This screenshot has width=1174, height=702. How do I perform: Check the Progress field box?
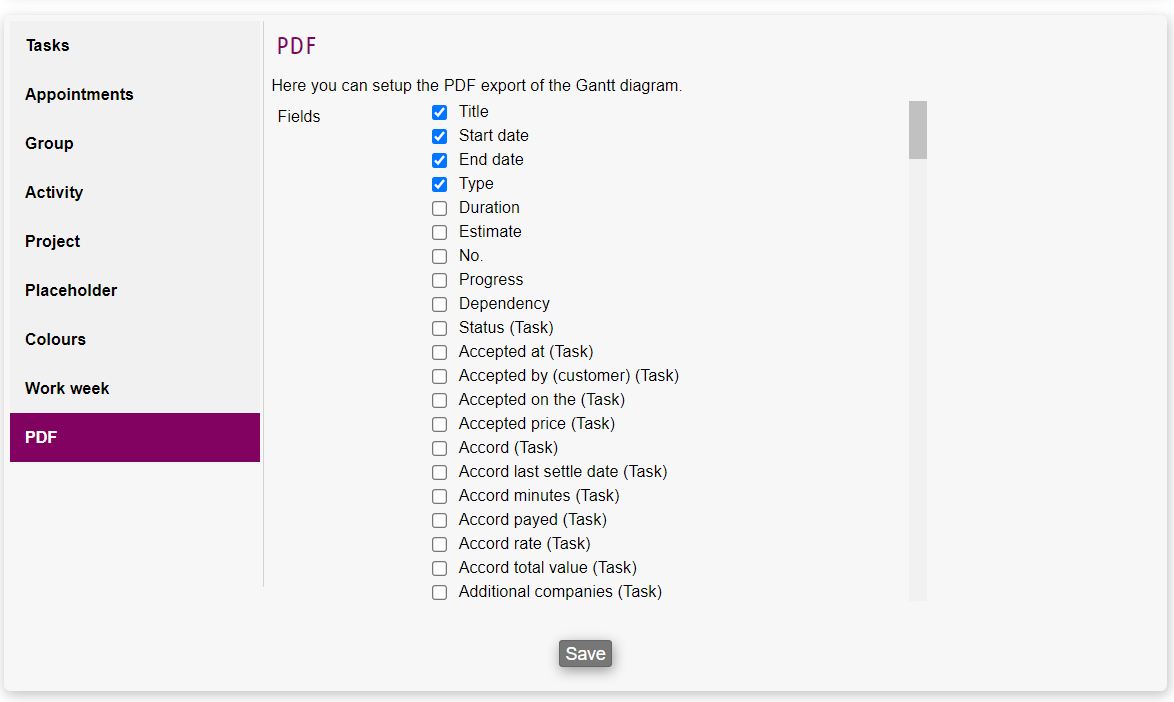click(x=439, y=281)
